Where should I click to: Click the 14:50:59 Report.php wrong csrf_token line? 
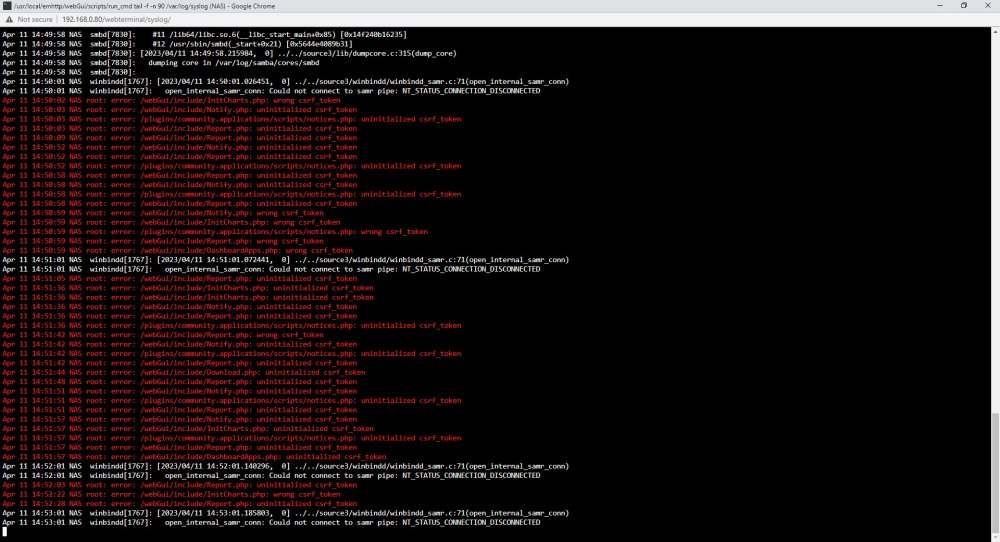click(163, 241)
